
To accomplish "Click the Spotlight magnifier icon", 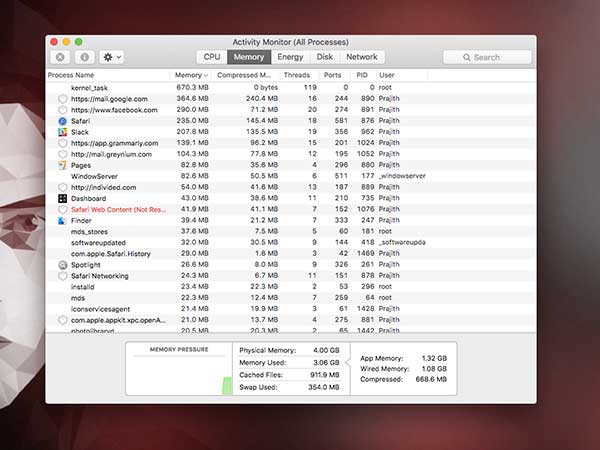I will coord(62,265).
